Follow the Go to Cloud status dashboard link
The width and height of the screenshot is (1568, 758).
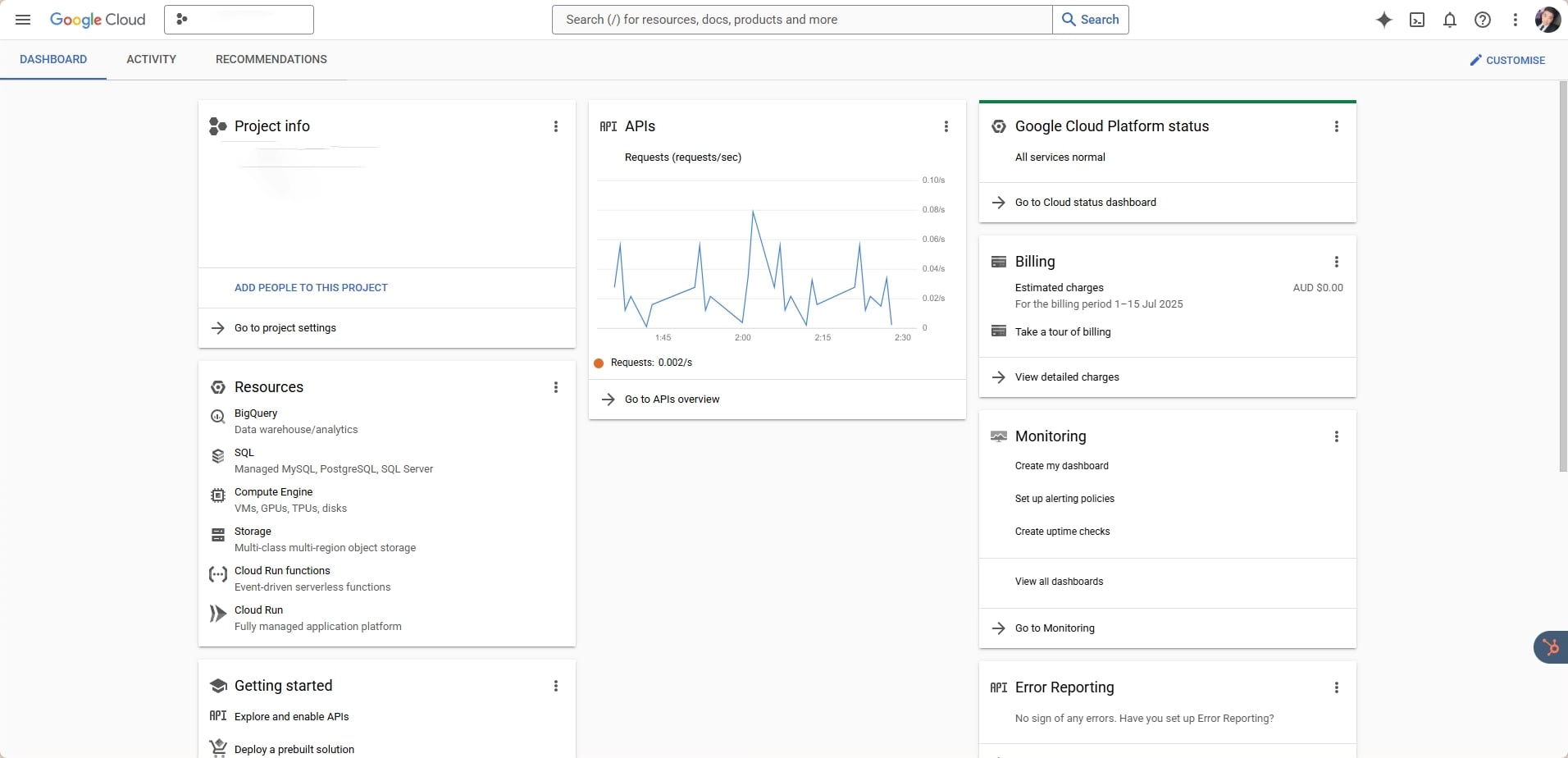tap(1084, 202)
